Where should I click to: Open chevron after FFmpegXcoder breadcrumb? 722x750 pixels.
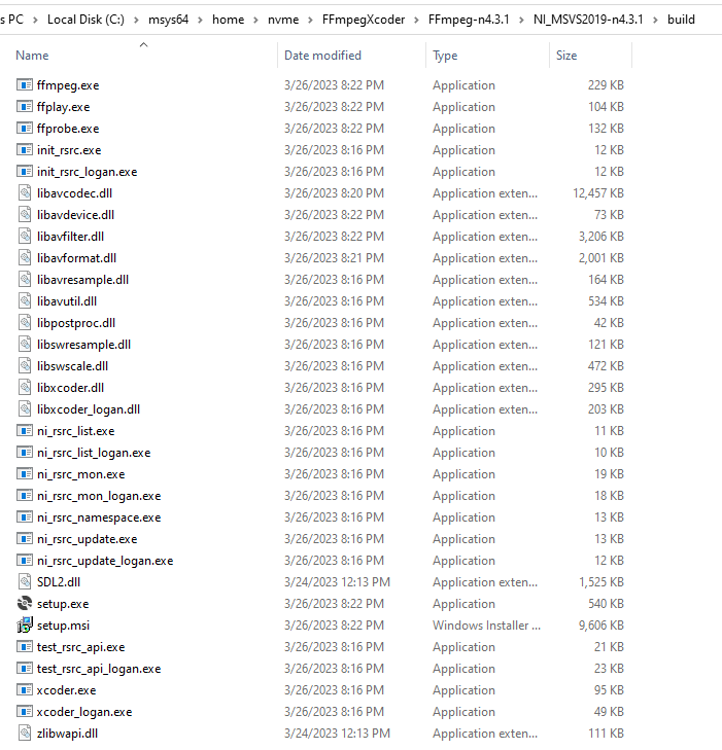417,20
